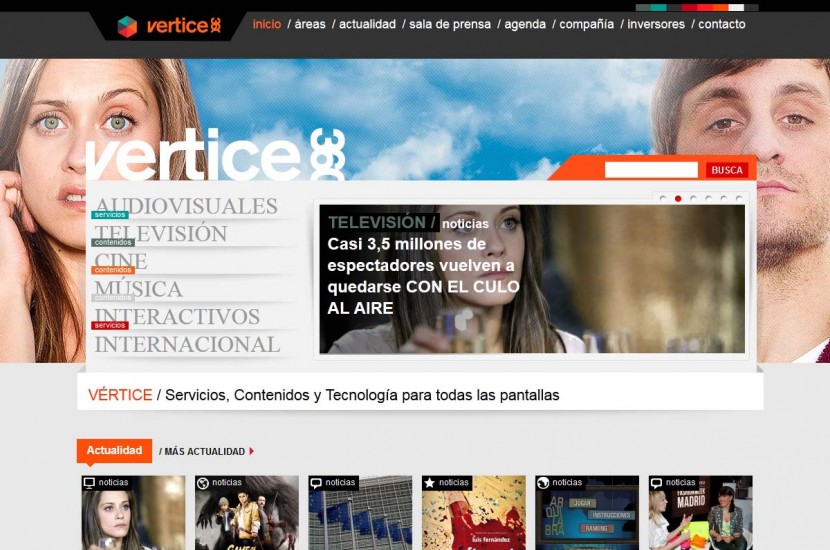Click the speech bubble icon on EU flags card
The image size is (830, 550).
coord(316,483)
